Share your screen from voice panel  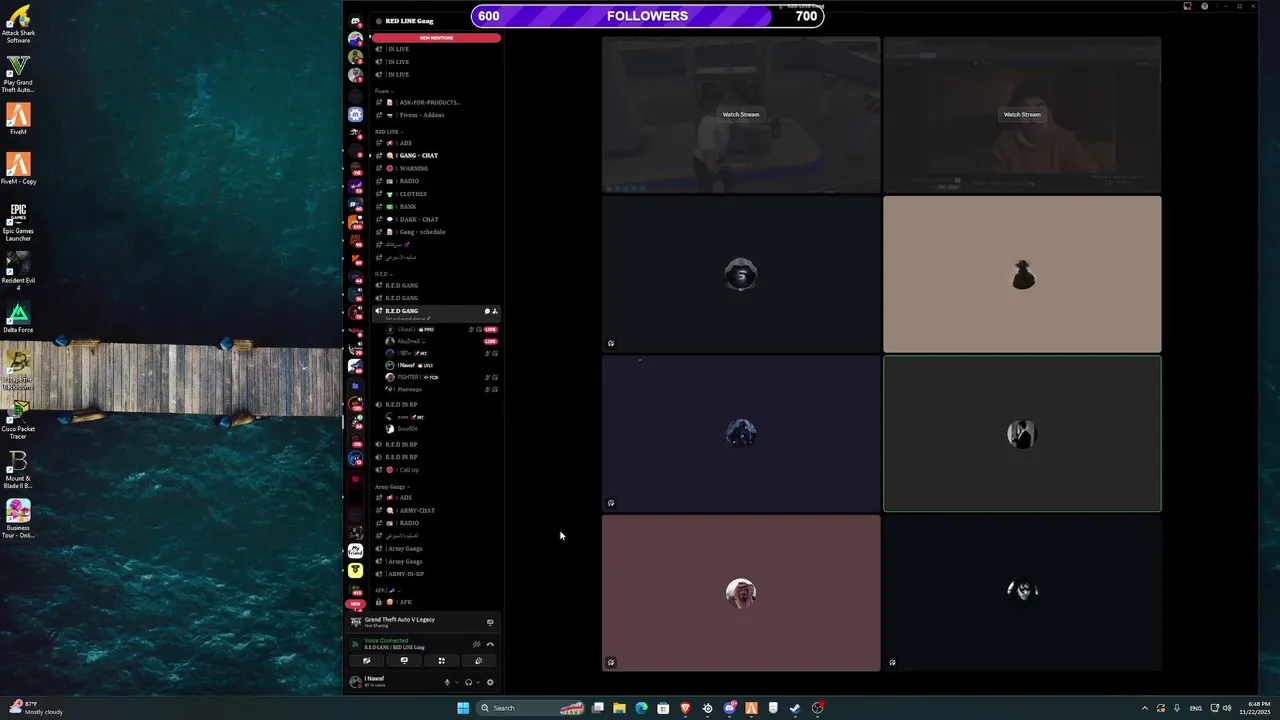click(x=404, y=661)
